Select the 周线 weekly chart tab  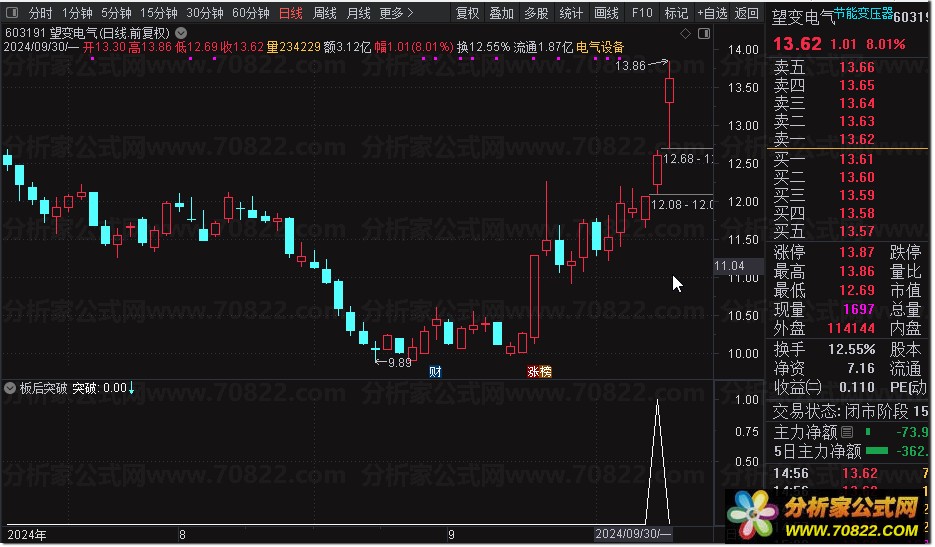tap(325, 13)
